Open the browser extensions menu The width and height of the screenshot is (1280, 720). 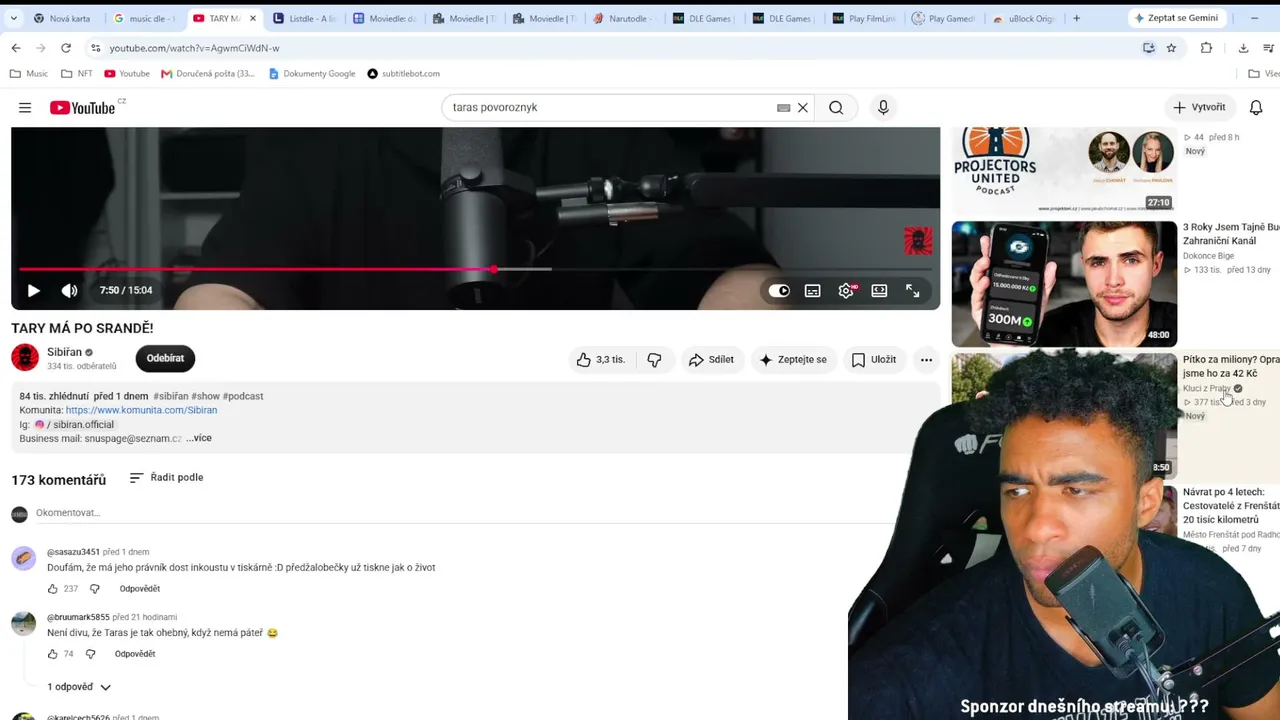1206,48
